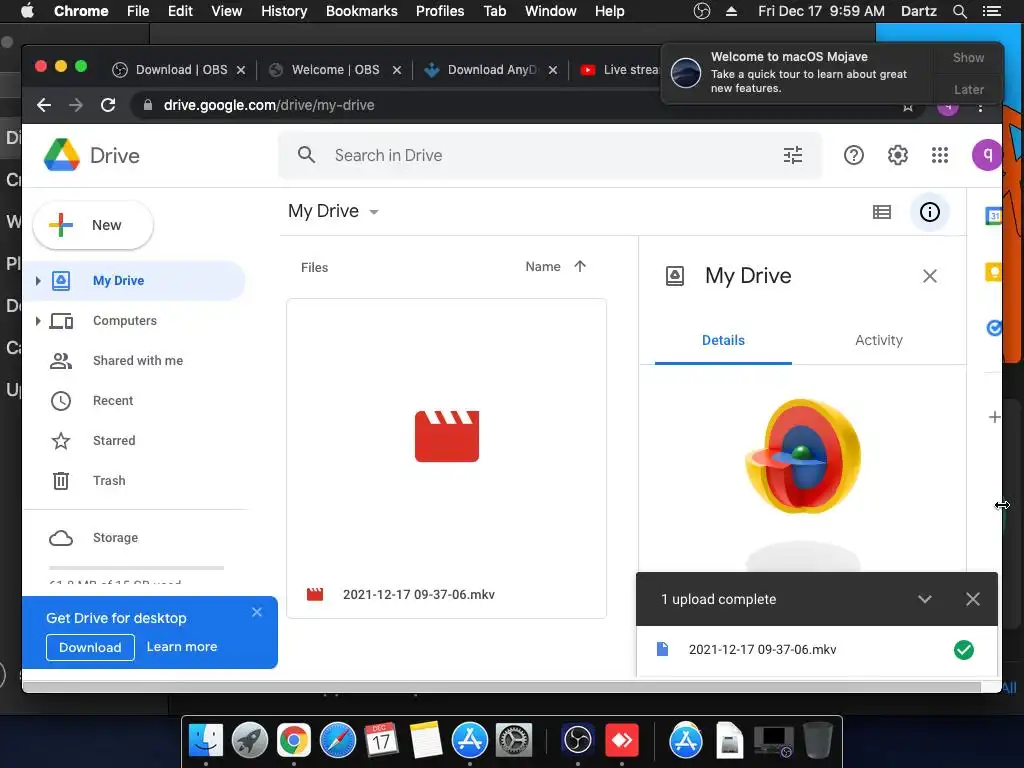Open the File menu

(x=138, y=11)
